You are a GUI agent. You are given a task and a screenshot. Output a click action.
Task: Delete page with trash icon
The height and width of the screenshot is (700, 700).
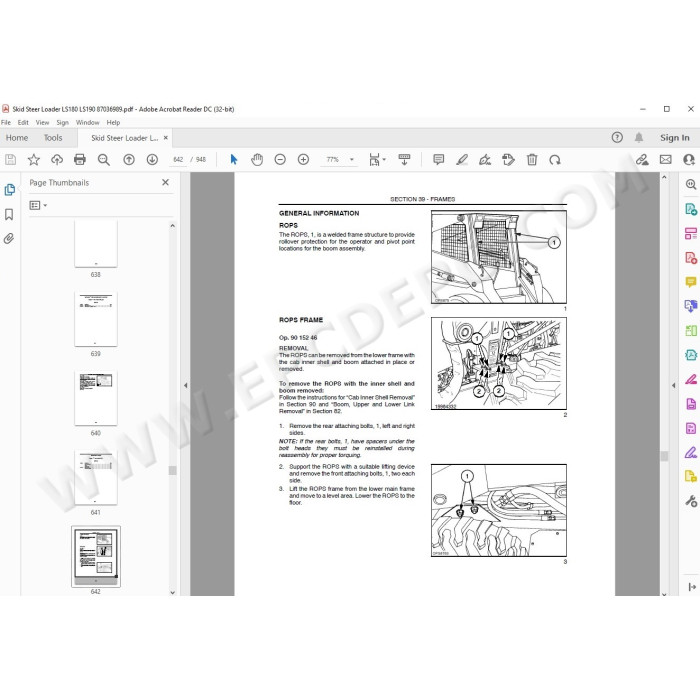coord(532,159)
